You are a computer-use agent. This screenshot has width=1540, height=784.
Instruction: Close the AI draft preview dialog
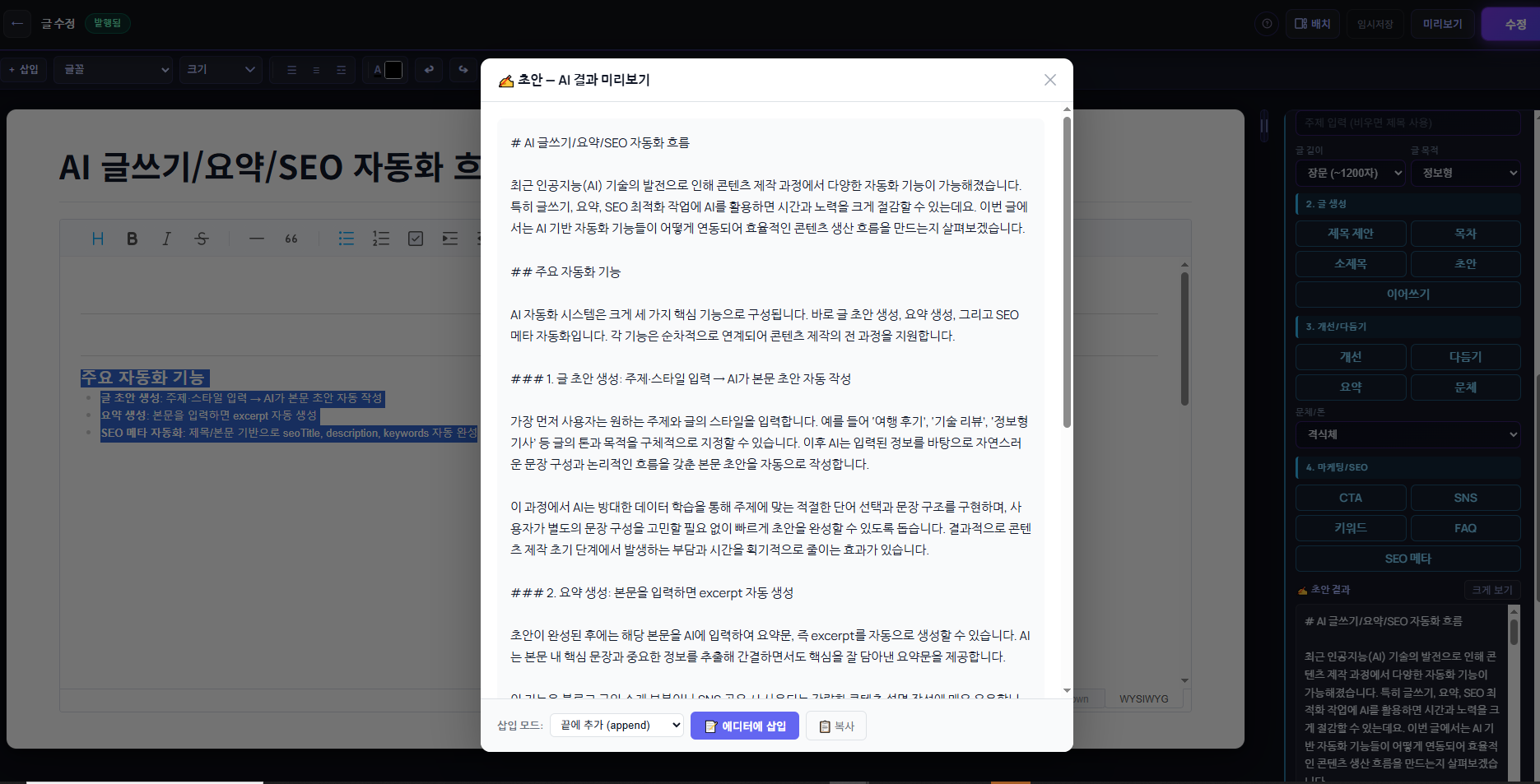click(x=1049, y=80)
